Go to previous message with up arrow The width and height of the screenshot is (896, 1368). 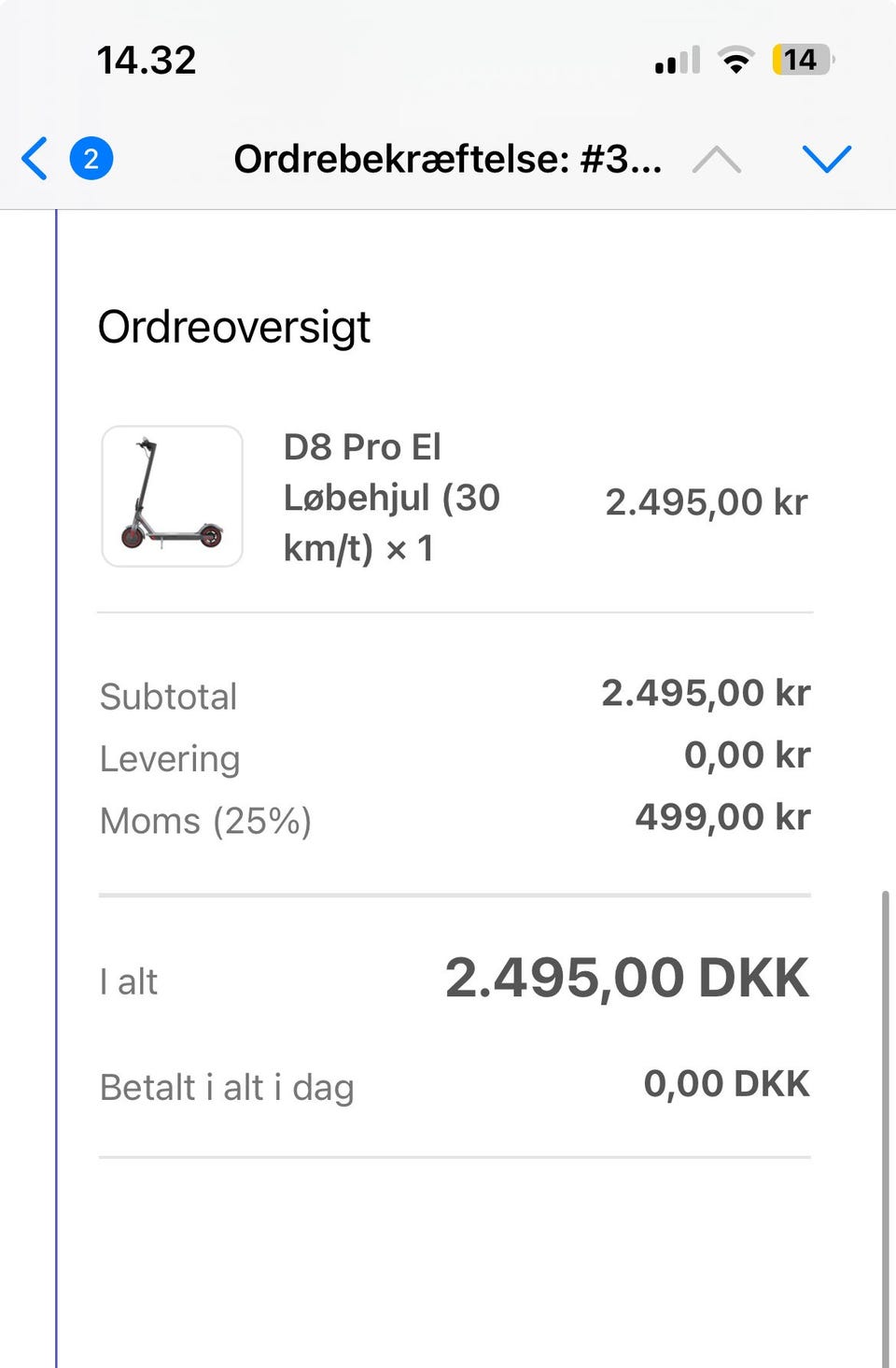[717, 160]
